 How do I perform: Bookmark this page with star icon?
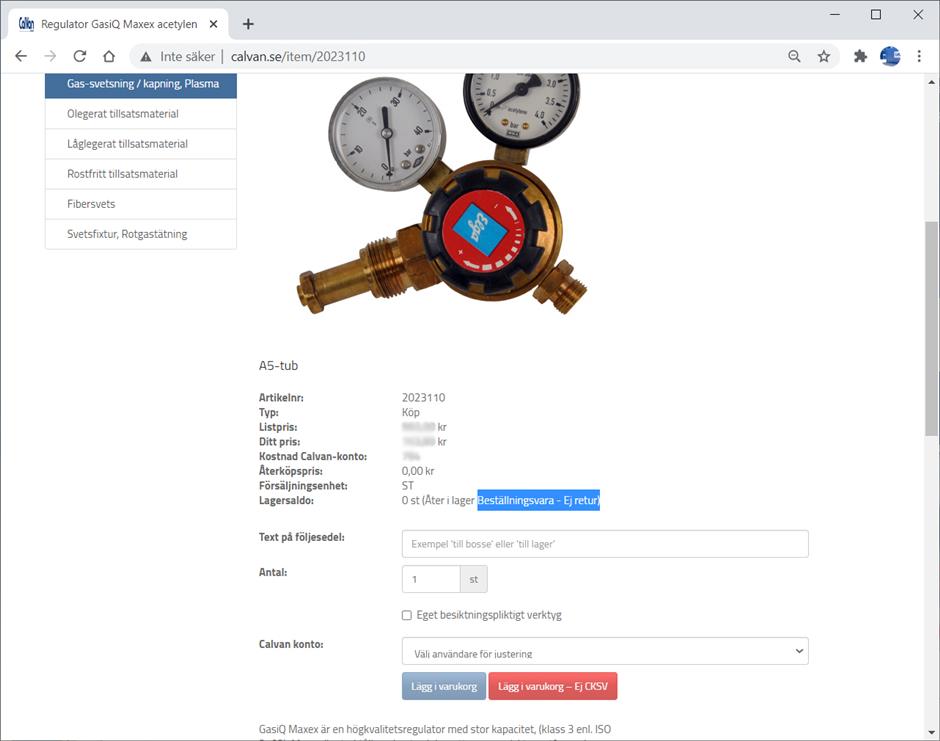pos(824,57)
